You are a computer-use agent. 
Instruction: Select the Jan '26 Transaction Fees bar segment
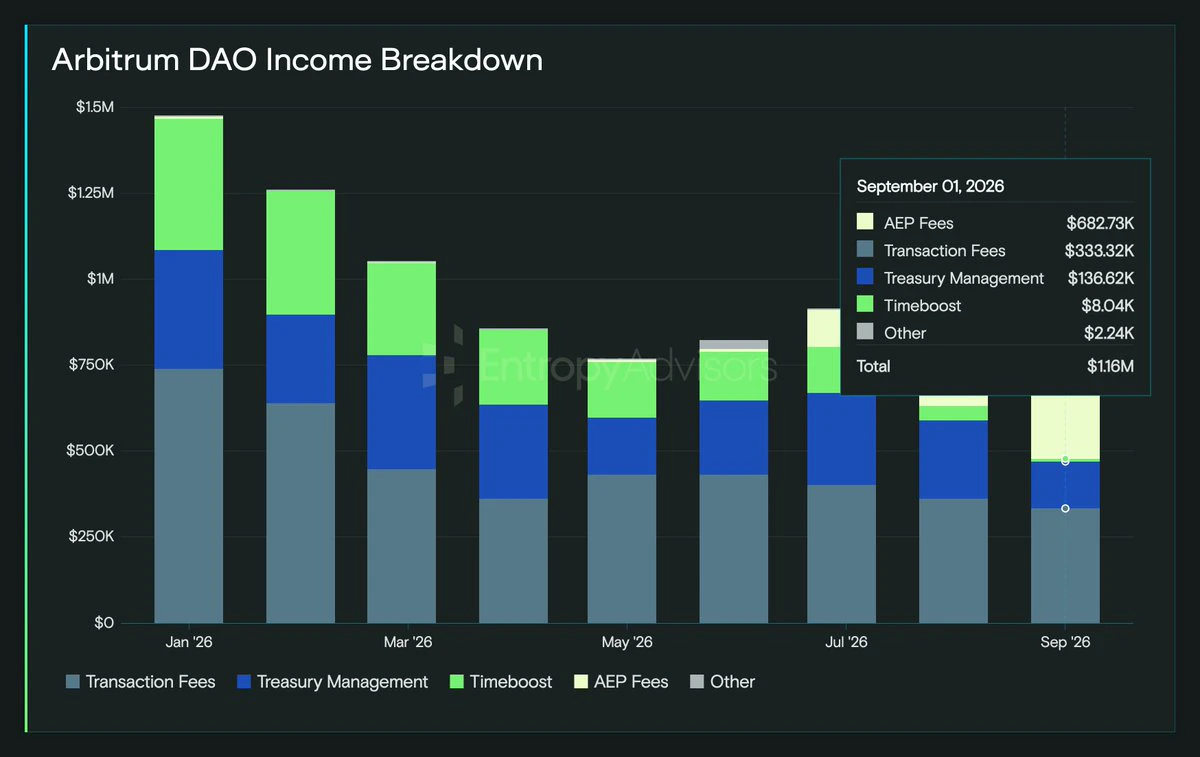tap(188, 496)
